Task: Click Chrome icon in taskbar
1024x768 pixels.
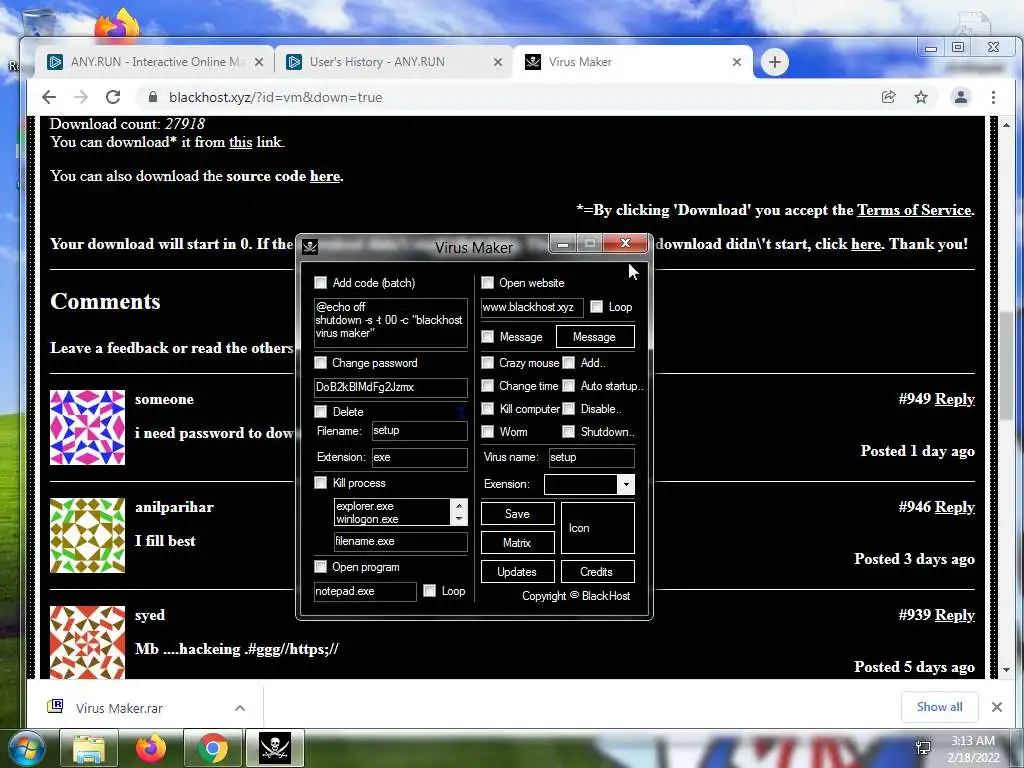Action: point(213,748)
